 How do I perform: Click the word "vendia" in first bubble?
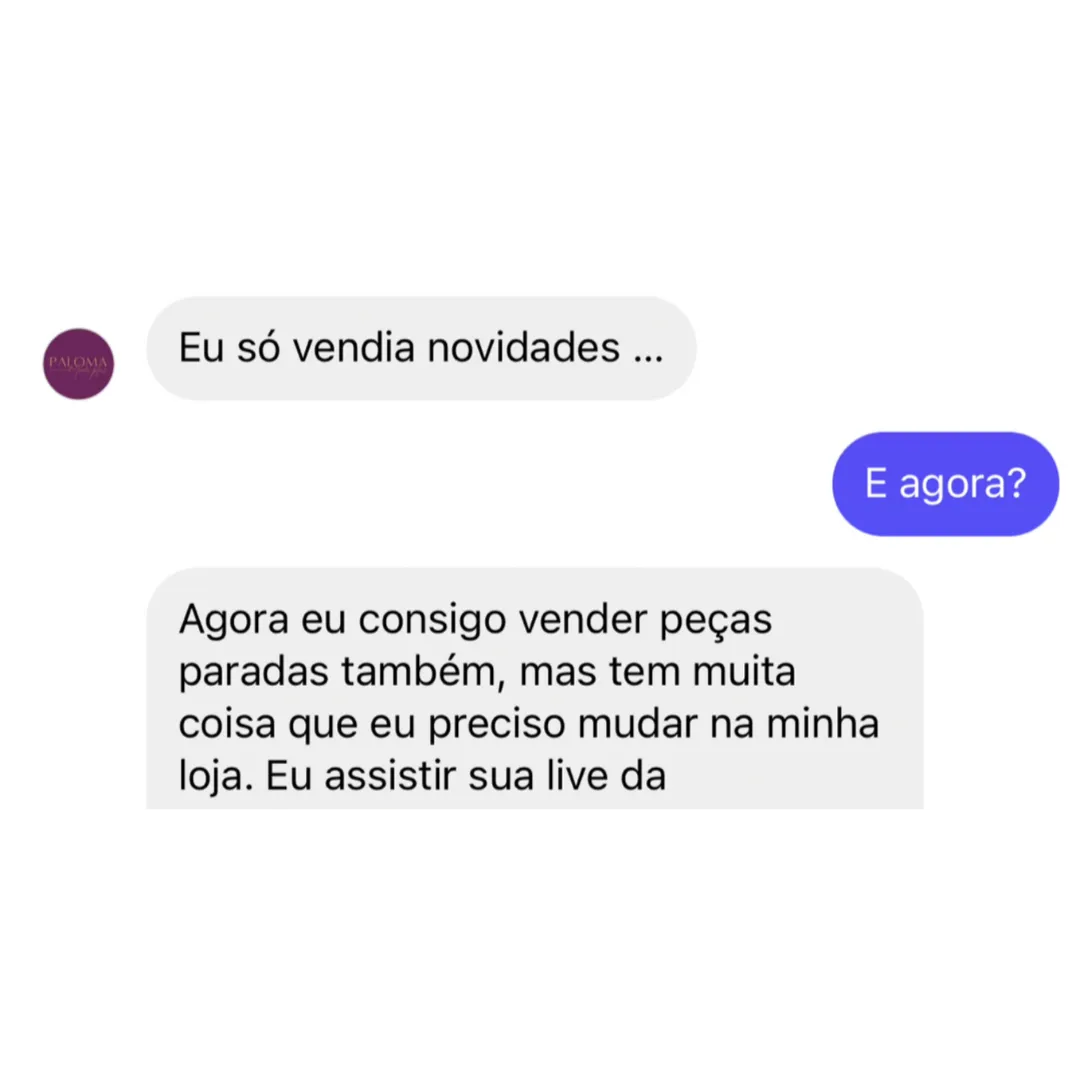point(353,347)
